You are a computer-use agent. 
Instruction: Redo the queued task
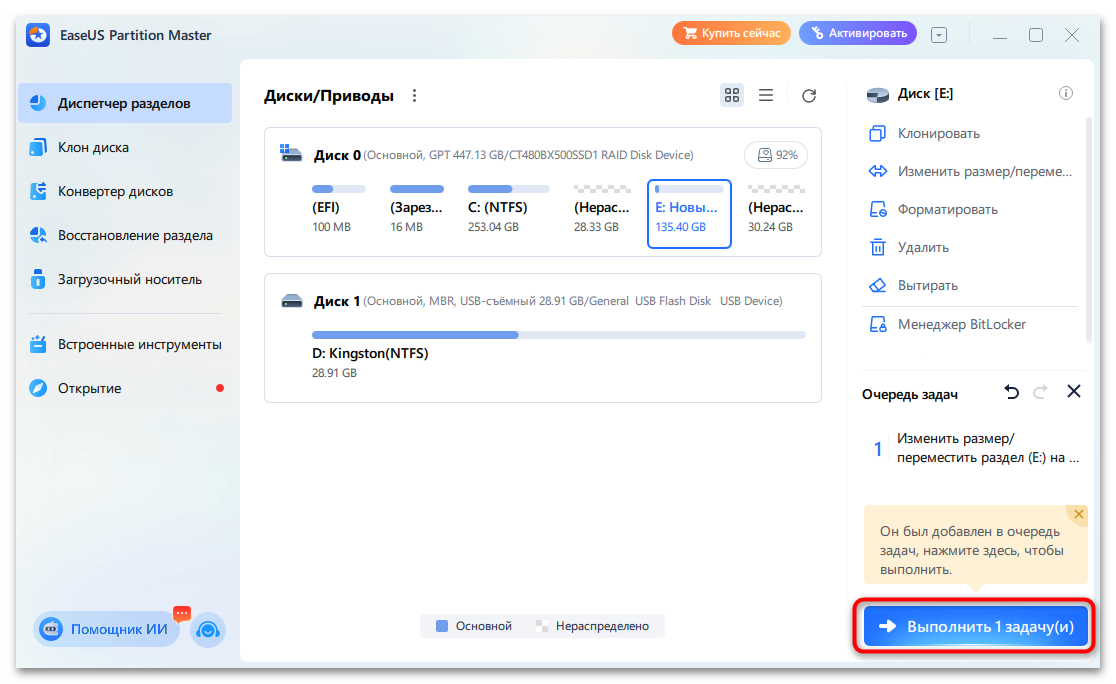1041,391
